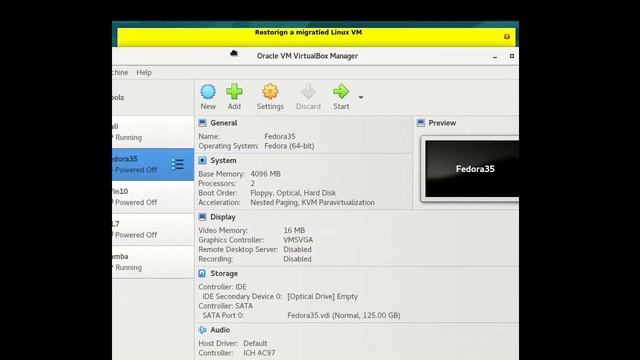This screenshot has width=640, height=360.
Task: Select the Samba running machine entry
Action: coord(153,262)
